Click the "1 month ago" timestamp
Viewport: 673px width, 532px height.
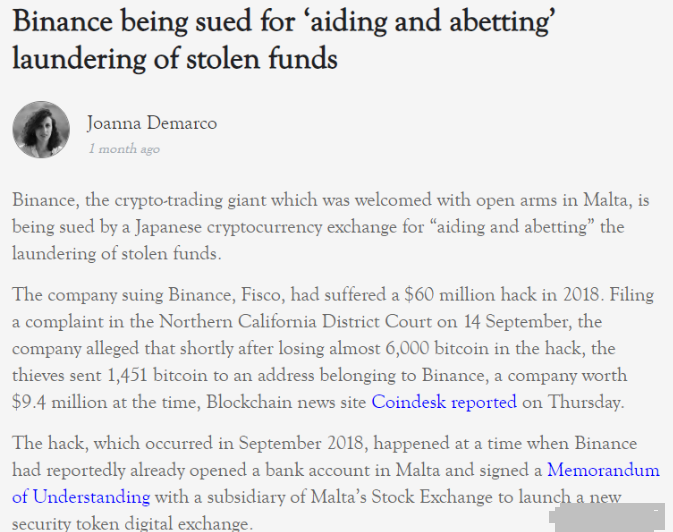(x=124, y=149)
